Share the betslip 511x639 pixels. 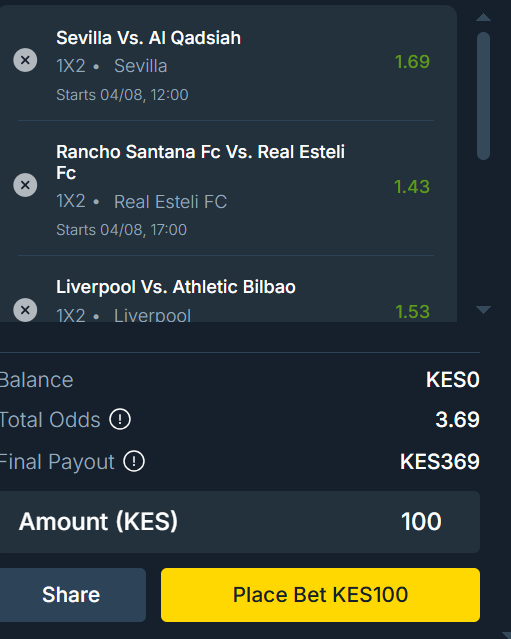(73, 595)
